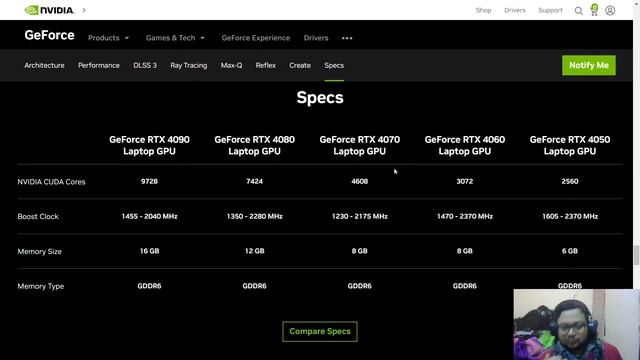Viewport: 640px width, 360px height.
Task: Go to the Reflex section tab
Action: pos(266,65)
